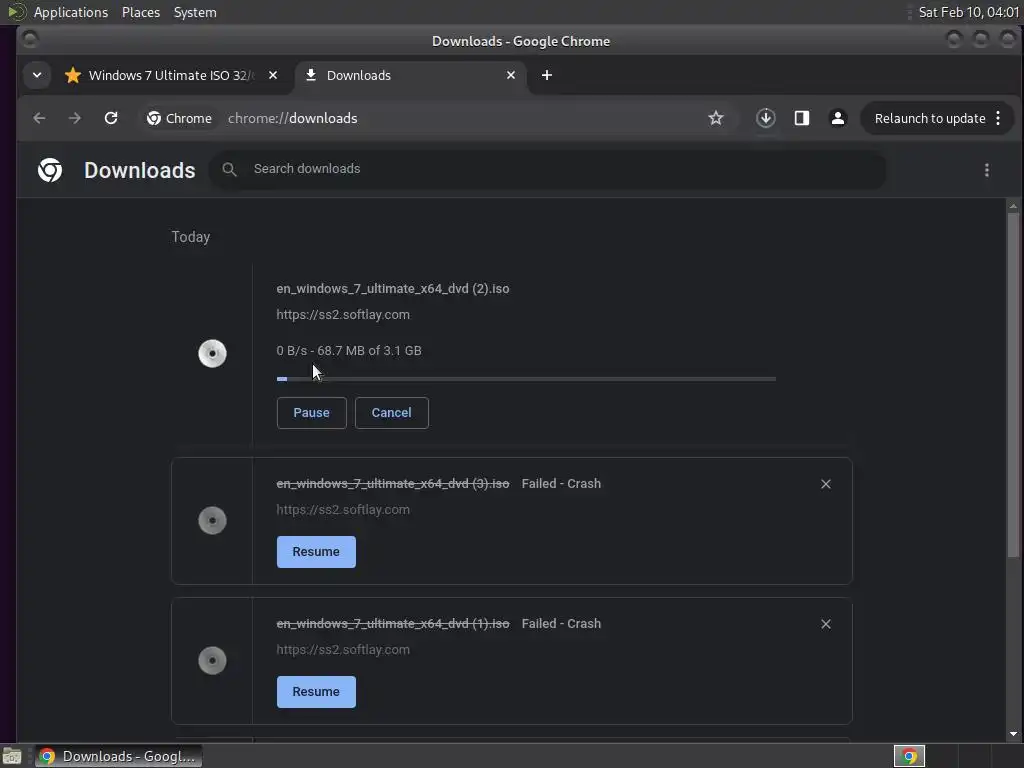Image resolution: width=1024 pixels, height=768 pixels.
Task: Click the search magnifier icon
Action: [229, 169]
